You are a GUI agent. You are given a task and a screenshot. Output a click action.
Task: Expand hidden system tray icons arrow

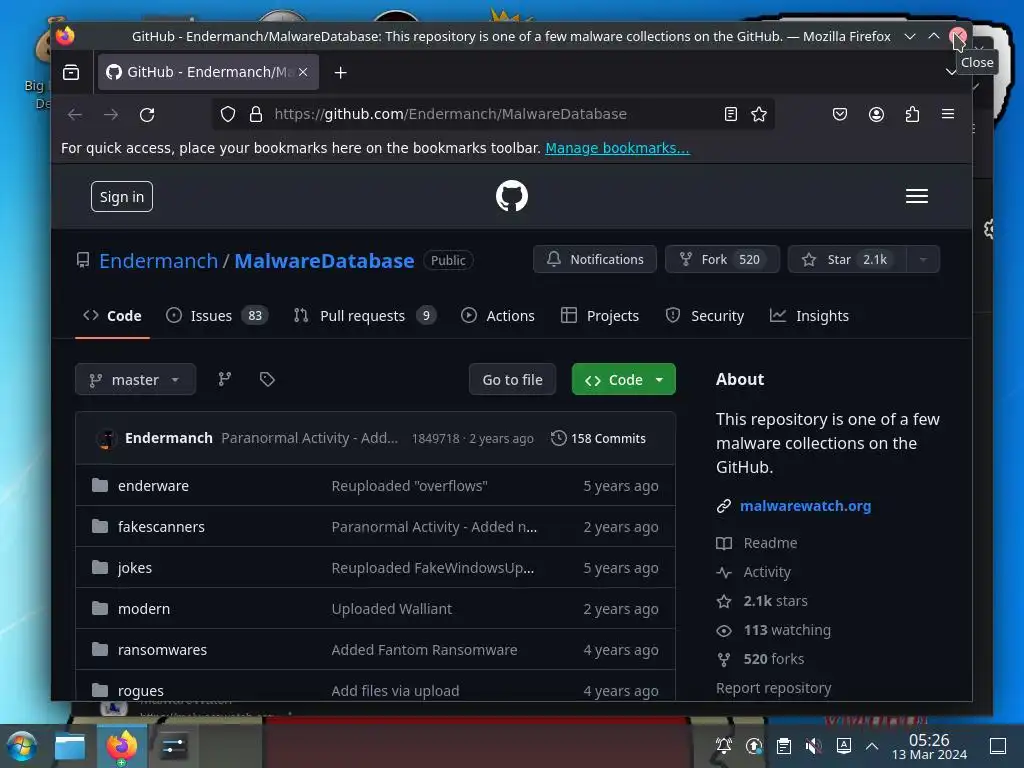point(872,746)
